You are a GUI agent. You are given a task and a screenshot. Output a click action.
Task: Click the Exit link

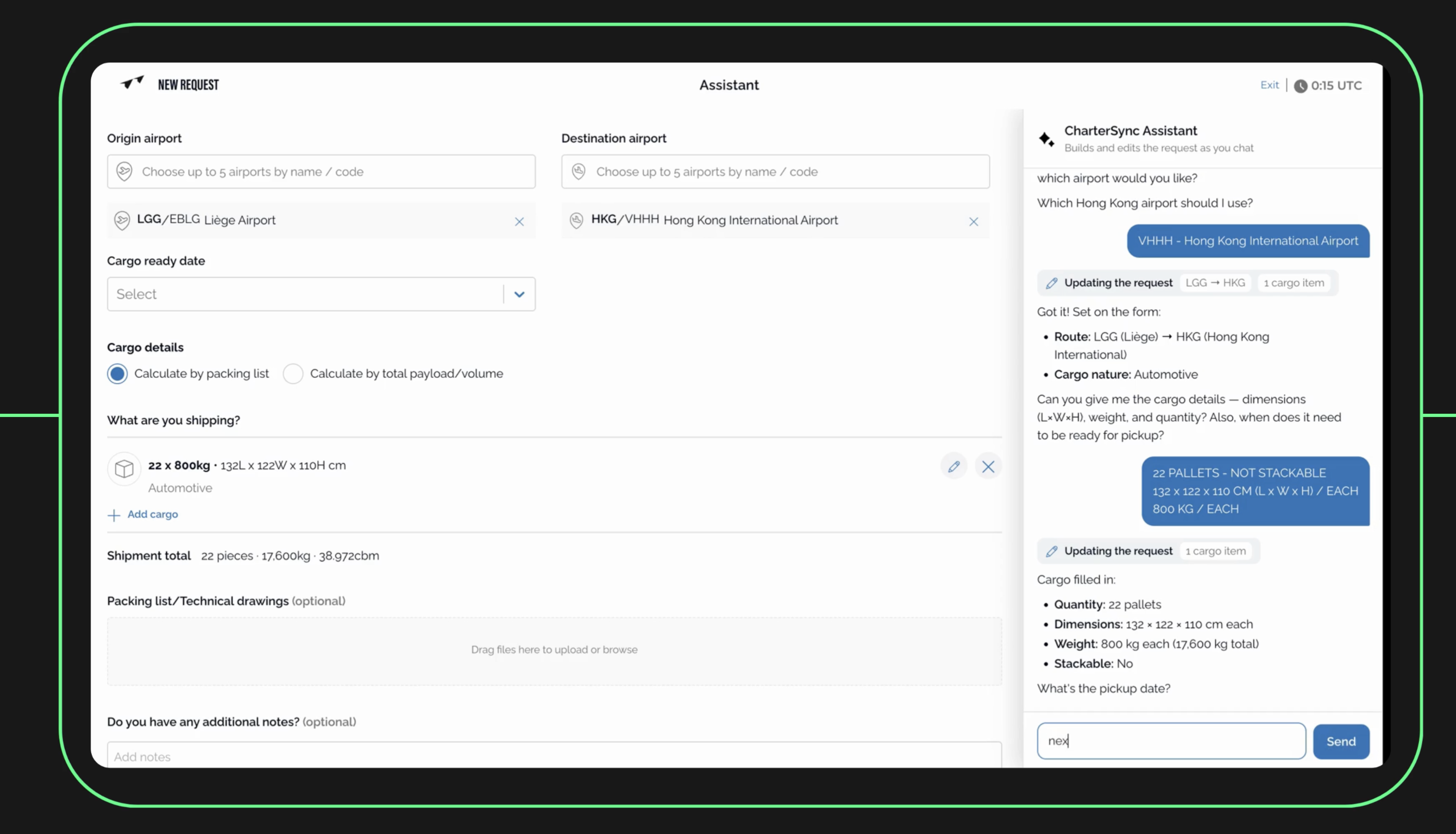1269,85
